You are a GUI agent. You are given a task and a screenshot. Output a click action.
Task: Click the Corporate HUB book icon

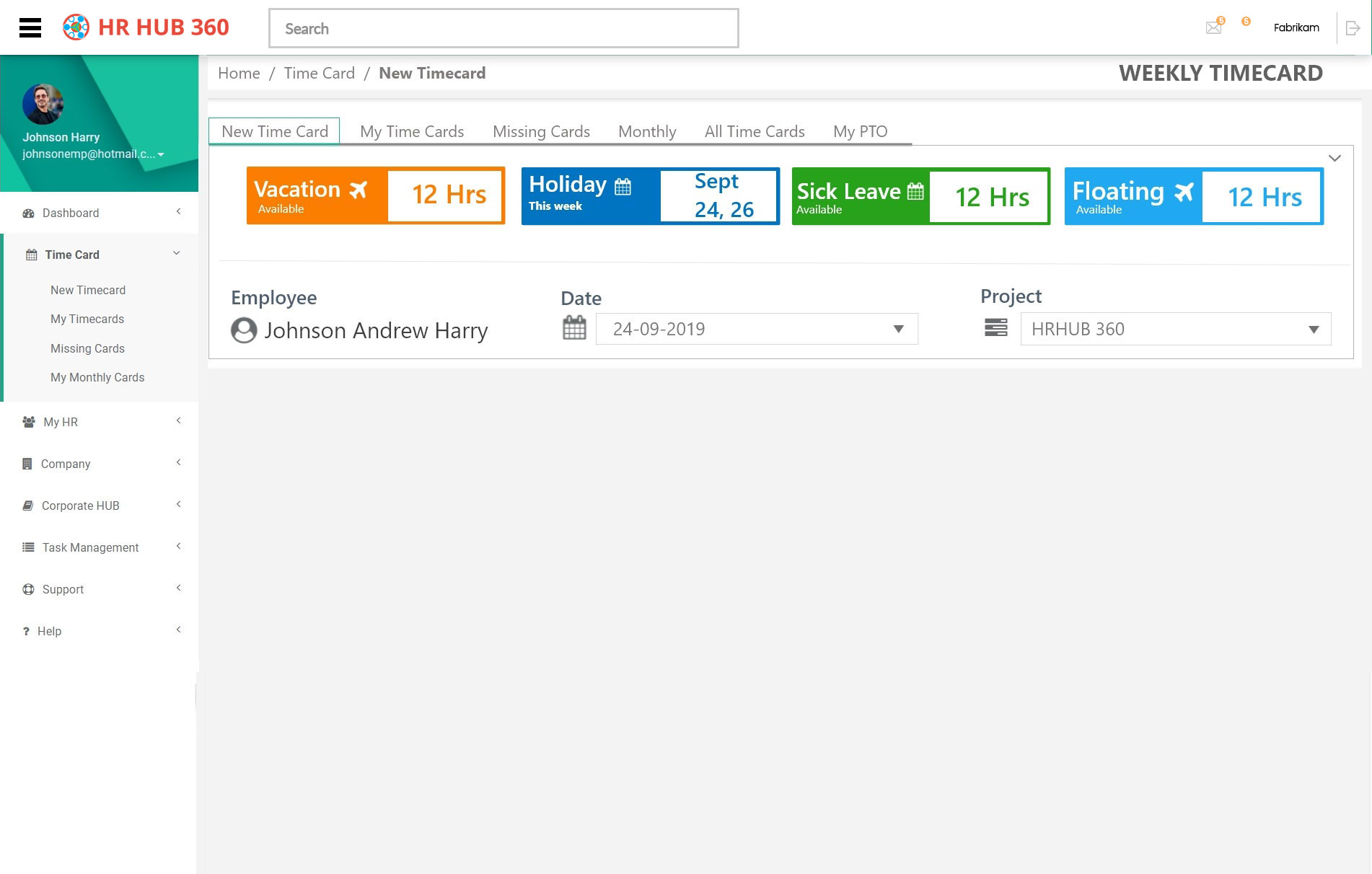click(28, 506)
